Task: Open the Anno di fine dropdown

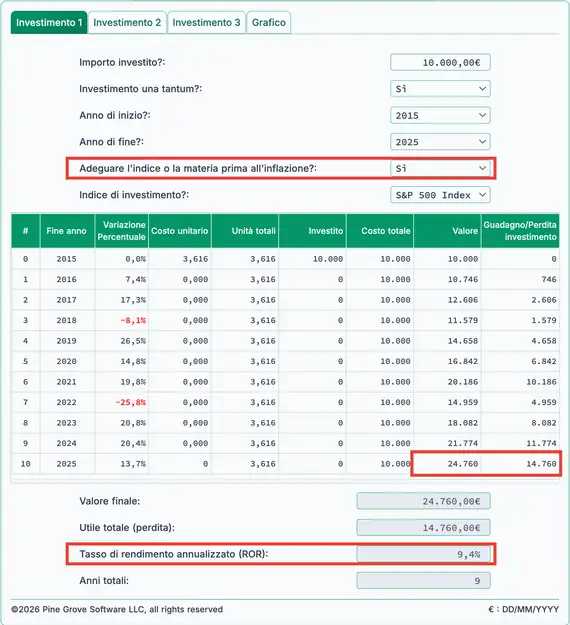Action: (440, 142)
